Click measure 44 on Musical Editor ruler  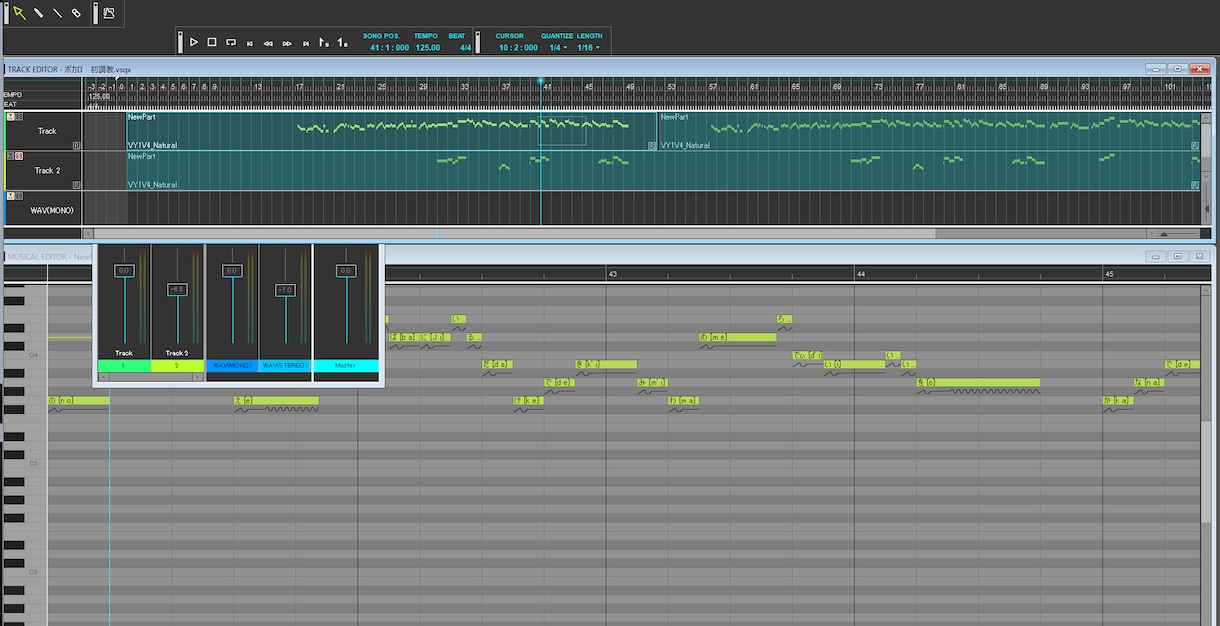point(860,274)
